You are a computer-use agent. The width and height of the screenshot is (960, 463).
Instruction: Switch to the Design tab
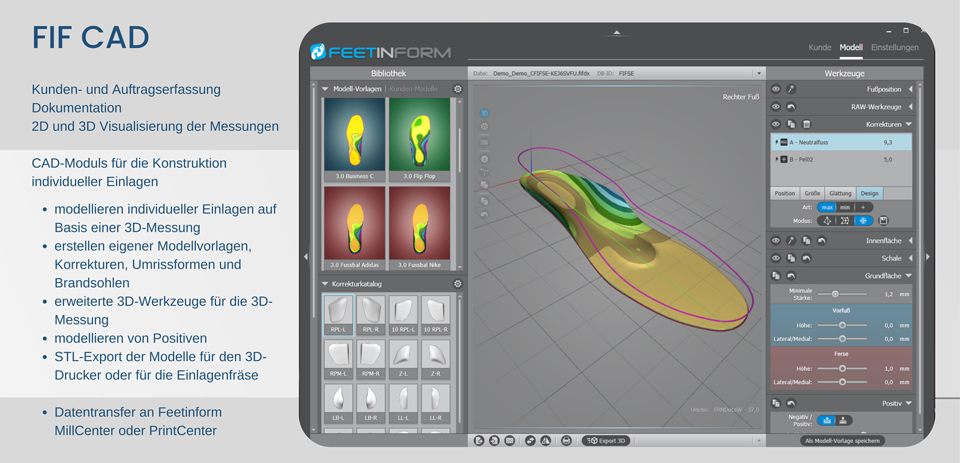[x=869, y=193]
